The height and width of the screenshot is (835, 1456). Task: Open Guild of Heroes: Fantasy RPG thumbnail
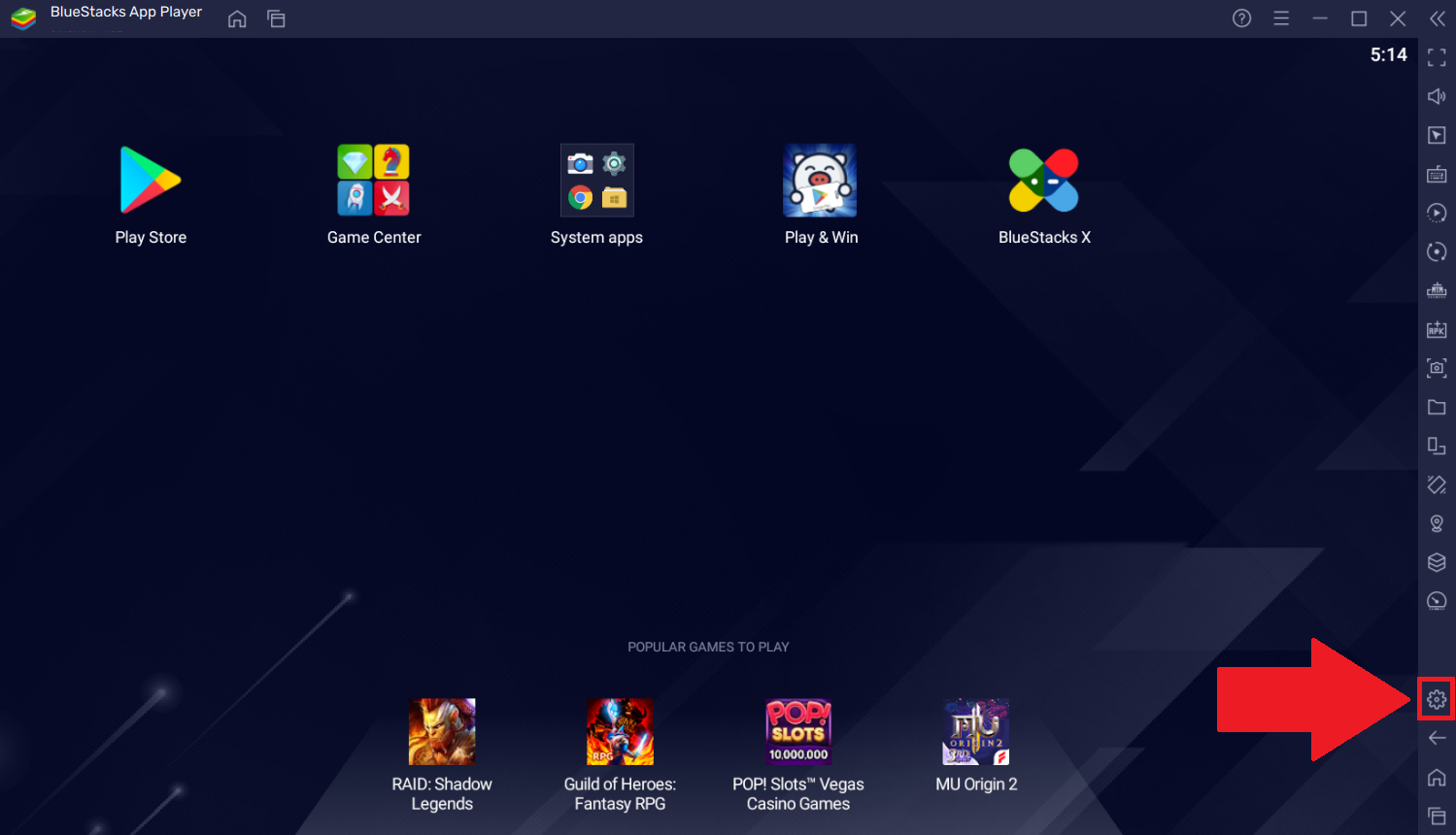620,731
